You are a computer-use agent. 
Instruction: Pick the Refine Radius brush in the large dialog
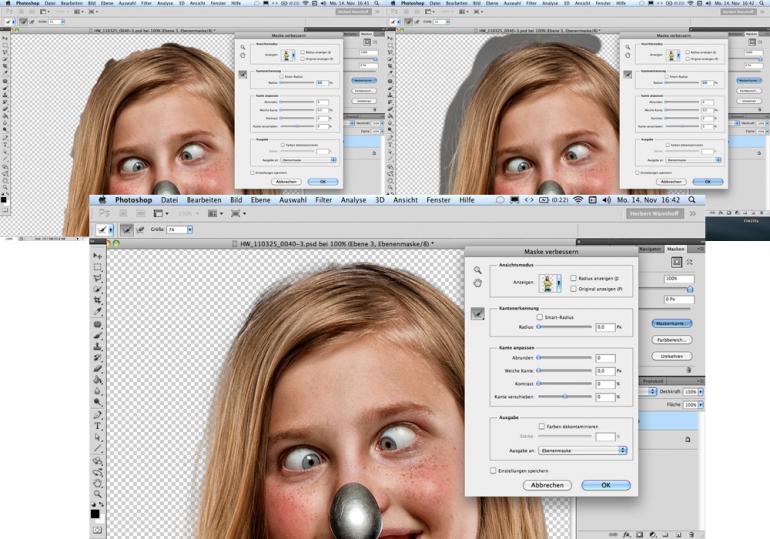tap(478, 313)
